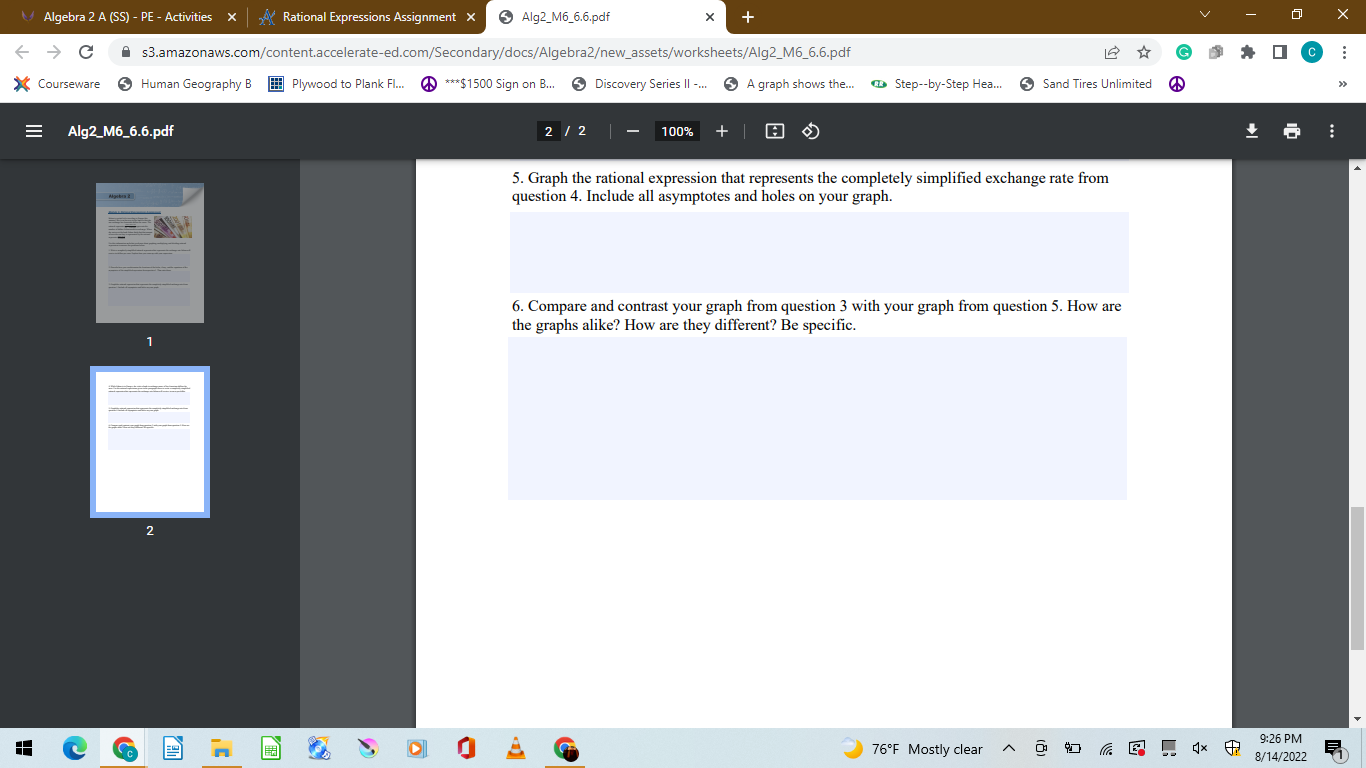Click the question 6 answer box
Screen dimensions: 1366x768
(817, 418)
